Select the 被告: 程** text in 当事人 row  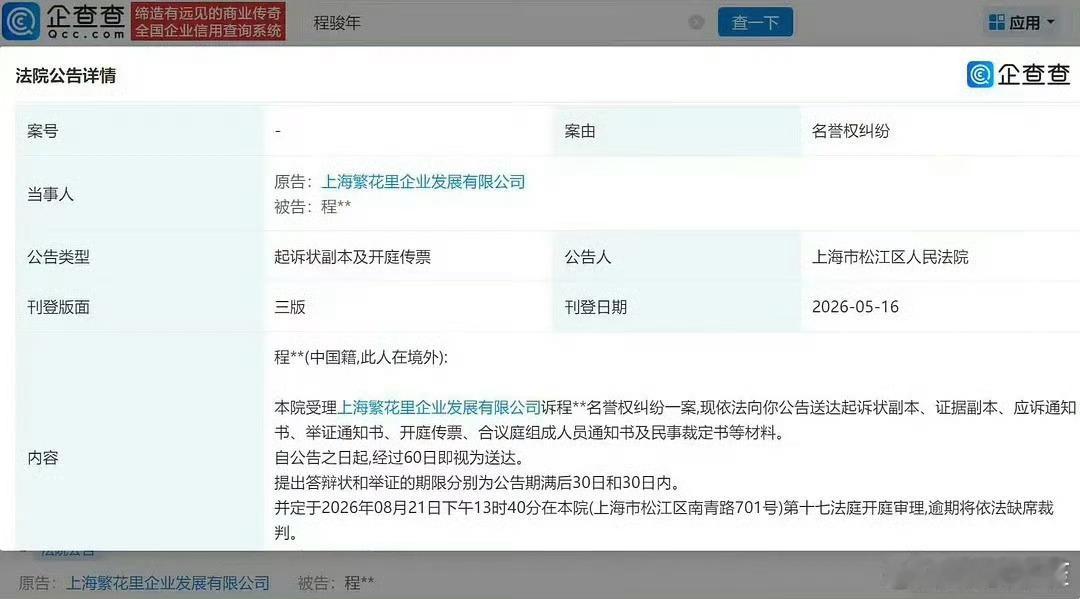(x=313, y=207)
